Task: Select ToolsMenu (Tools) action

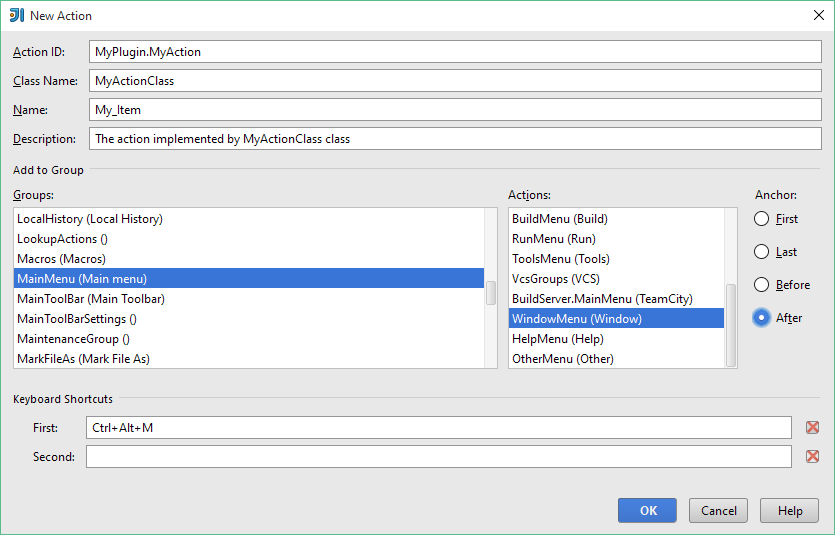Action: [x=560, y=259]
